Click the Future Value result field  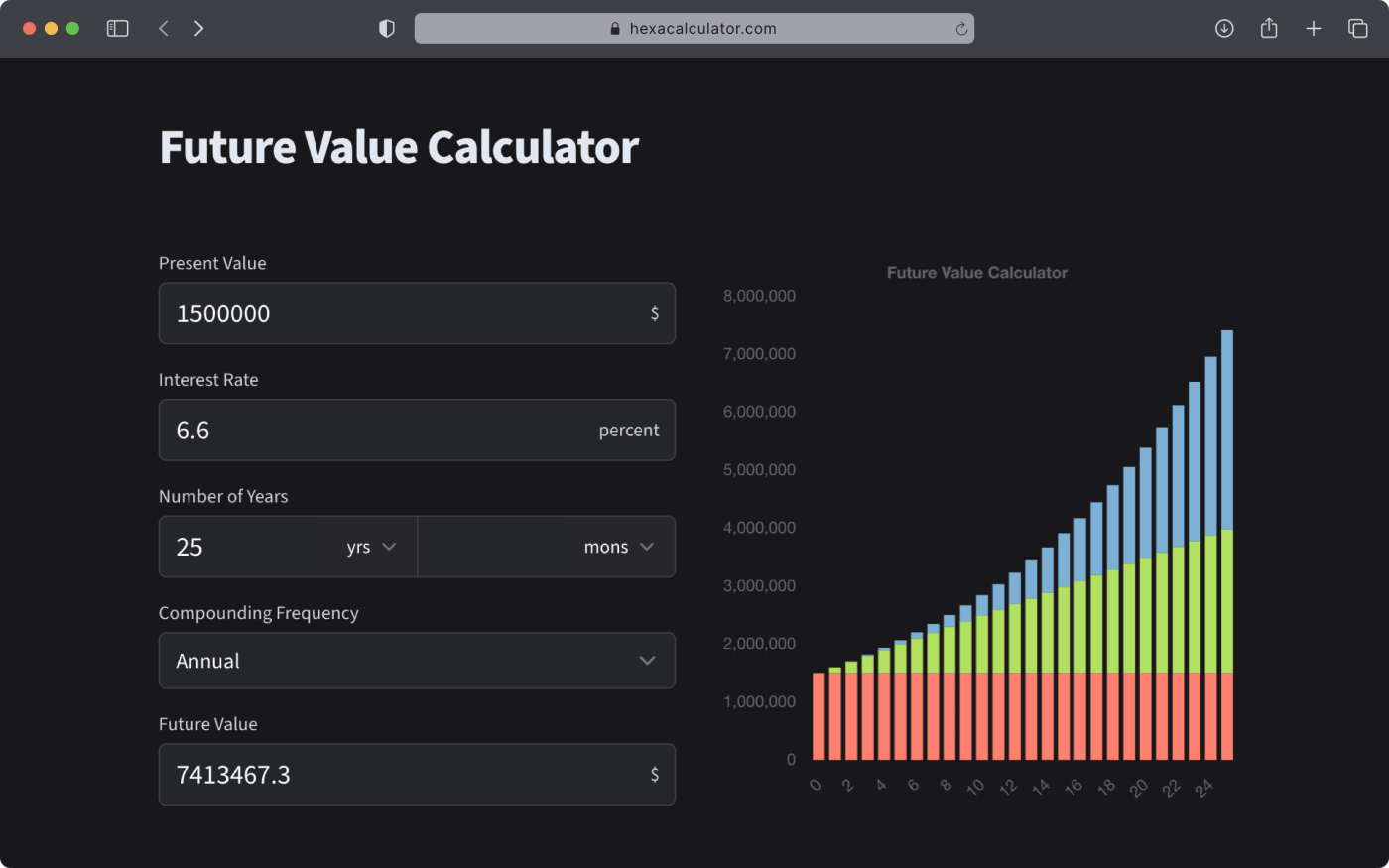pyautogui.click(x=417, y=775)
